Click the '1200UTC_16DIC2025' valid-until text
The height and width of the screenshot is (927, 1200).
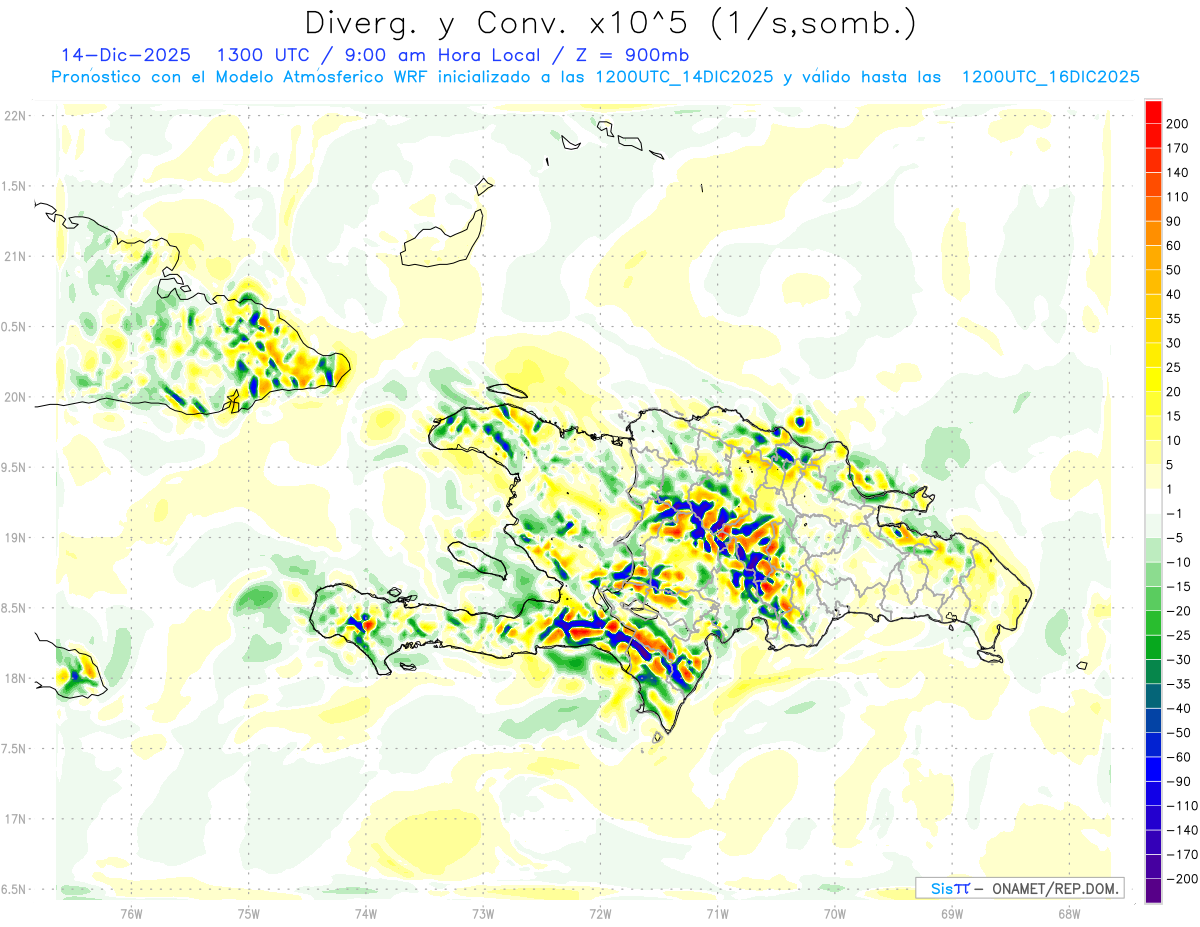pos(1050,77)
